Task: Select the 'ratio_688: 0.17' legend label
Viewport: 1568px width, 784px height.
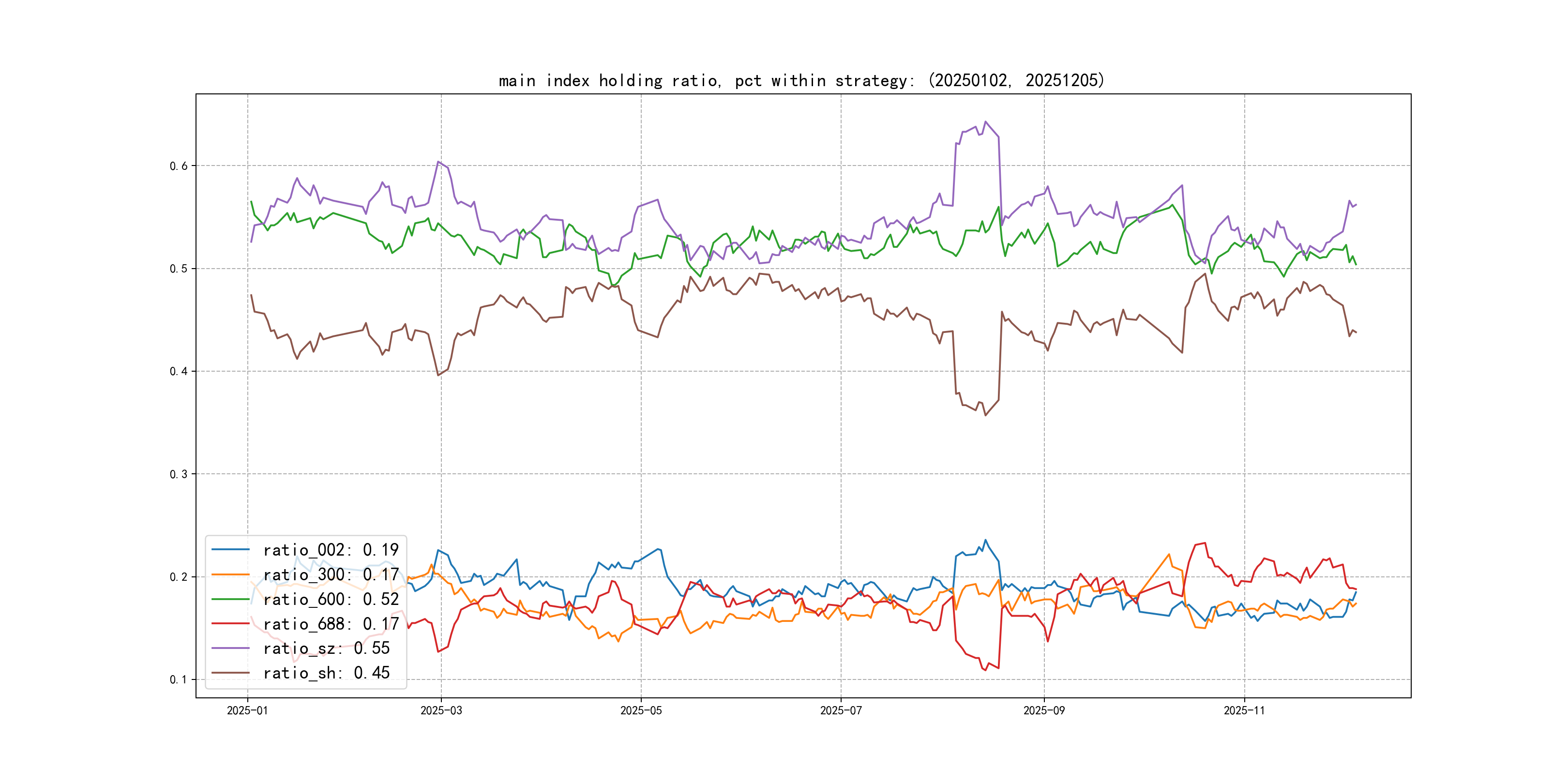Action: (x=331, y=623)
